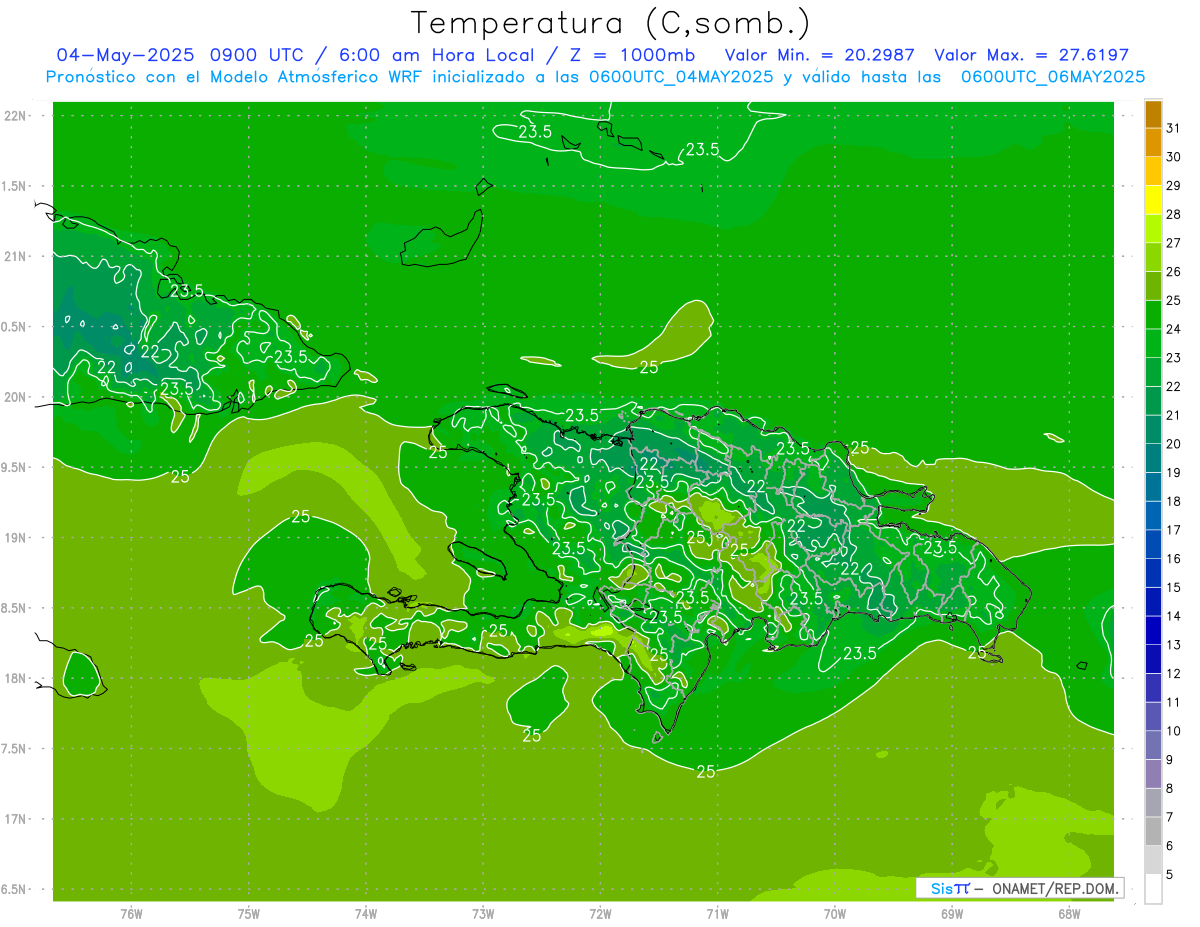Pick the orange swatch between 30 and 31
The image size is (1200, 927).
1153,142
